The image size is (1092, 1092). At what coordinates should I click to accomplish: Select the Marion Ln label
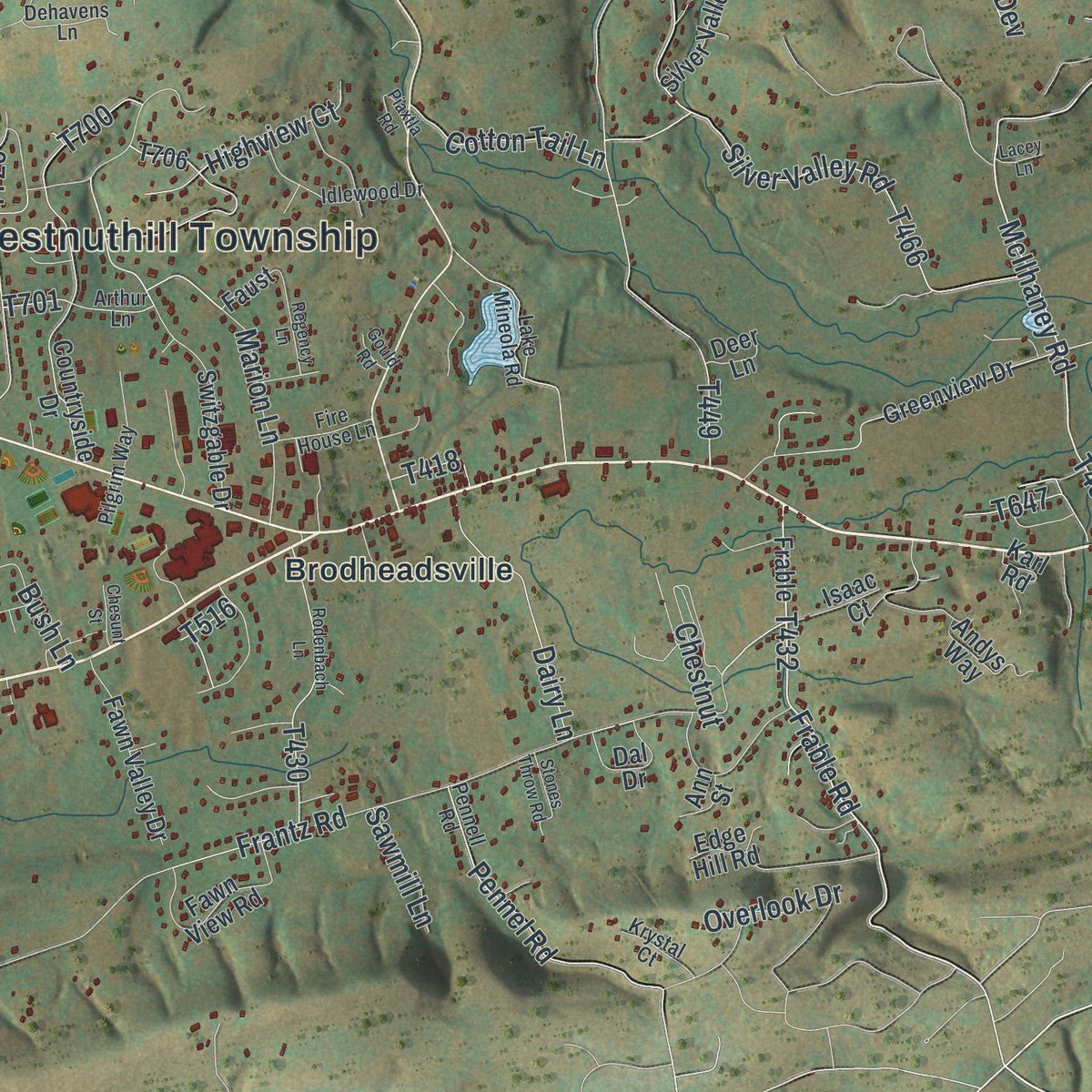pyautogui.click(x=256, y=387)
